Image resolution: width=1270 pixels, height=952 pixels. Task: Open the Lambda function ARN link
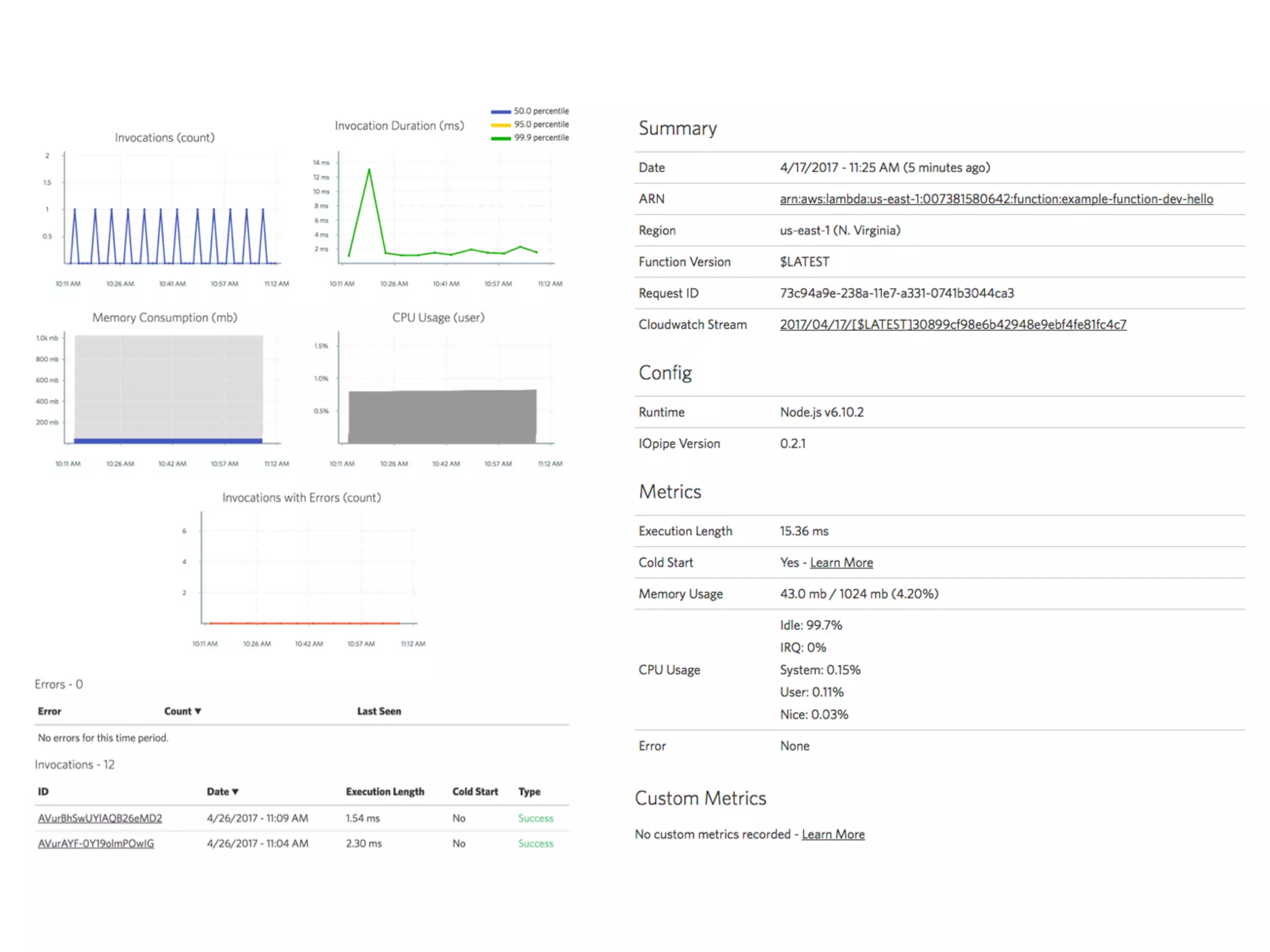996,199
